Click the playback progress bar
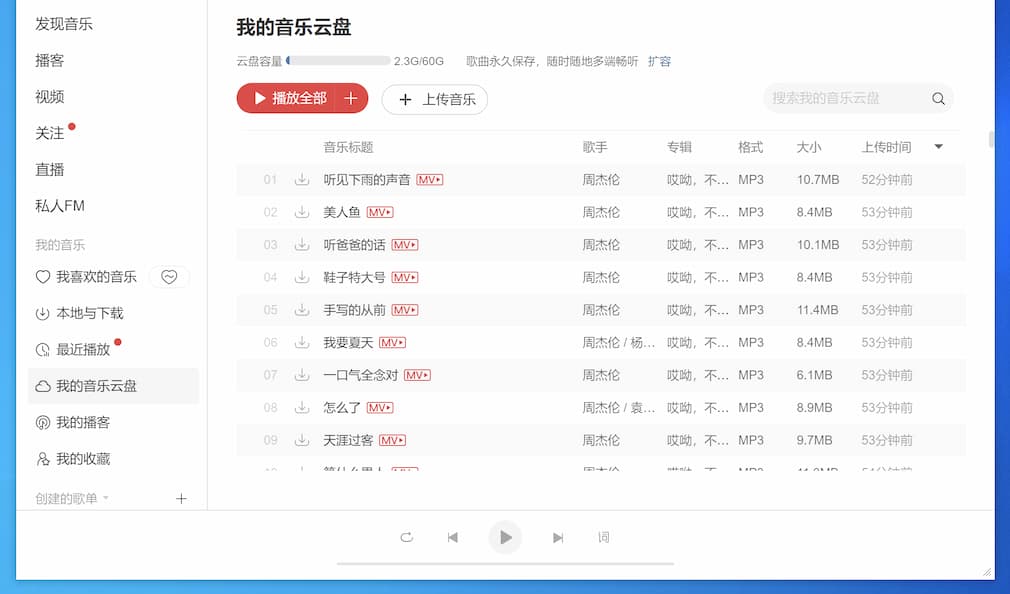Viewport: 1010px width, 594px height. (505, 564)
